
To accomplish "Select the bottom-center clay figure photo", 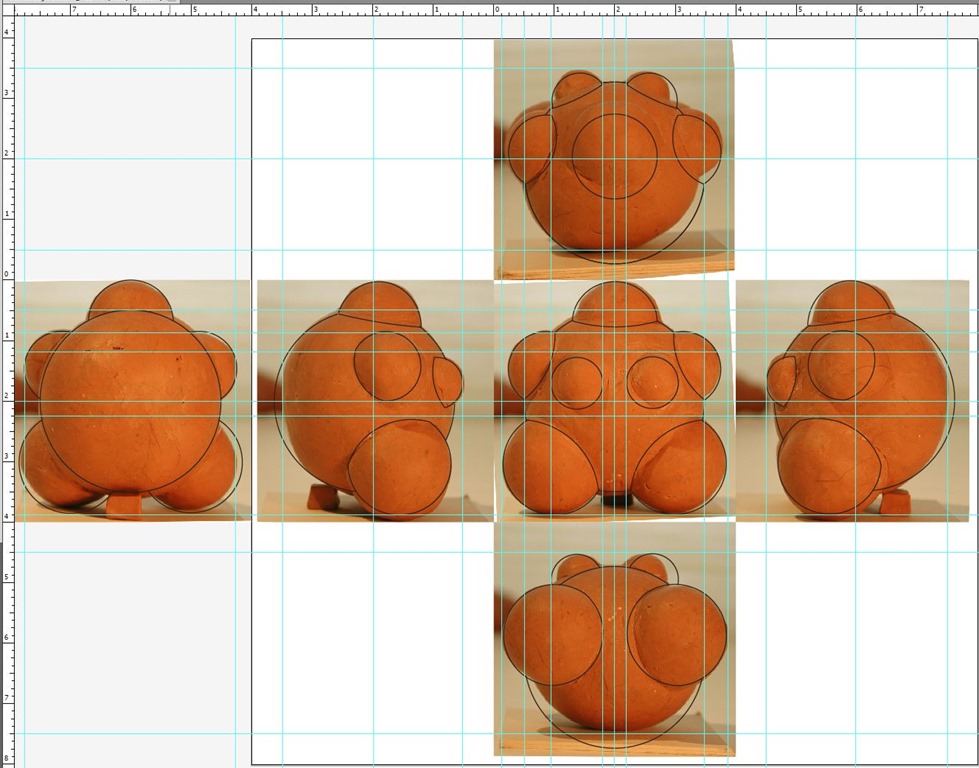I will tap(614, 640).
